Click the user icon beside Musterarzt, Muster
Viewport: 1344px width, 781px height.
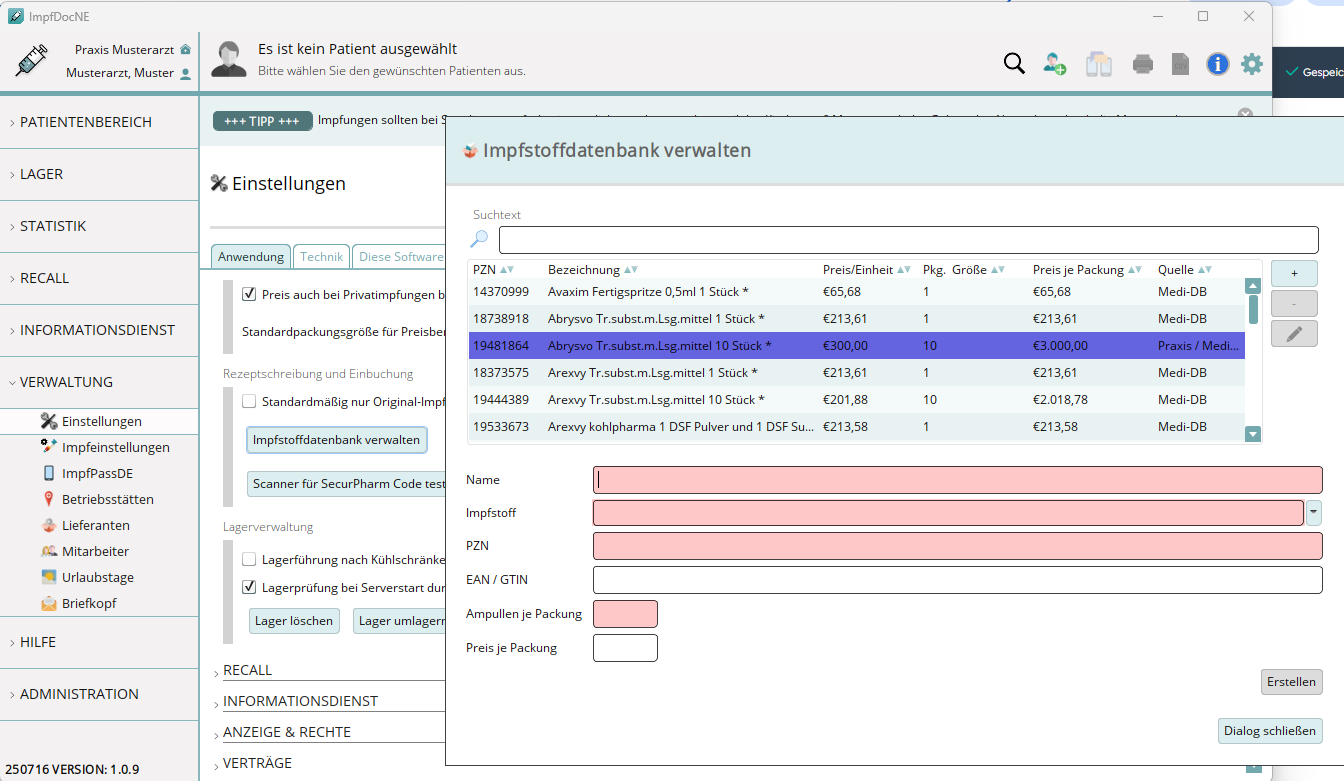pos(185,73)
